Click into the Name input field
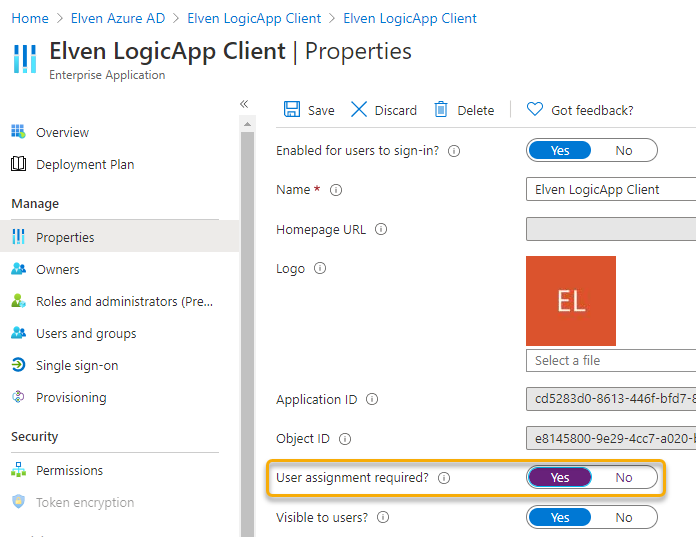This screenshot has width=696, height=537. click(611, 190)
